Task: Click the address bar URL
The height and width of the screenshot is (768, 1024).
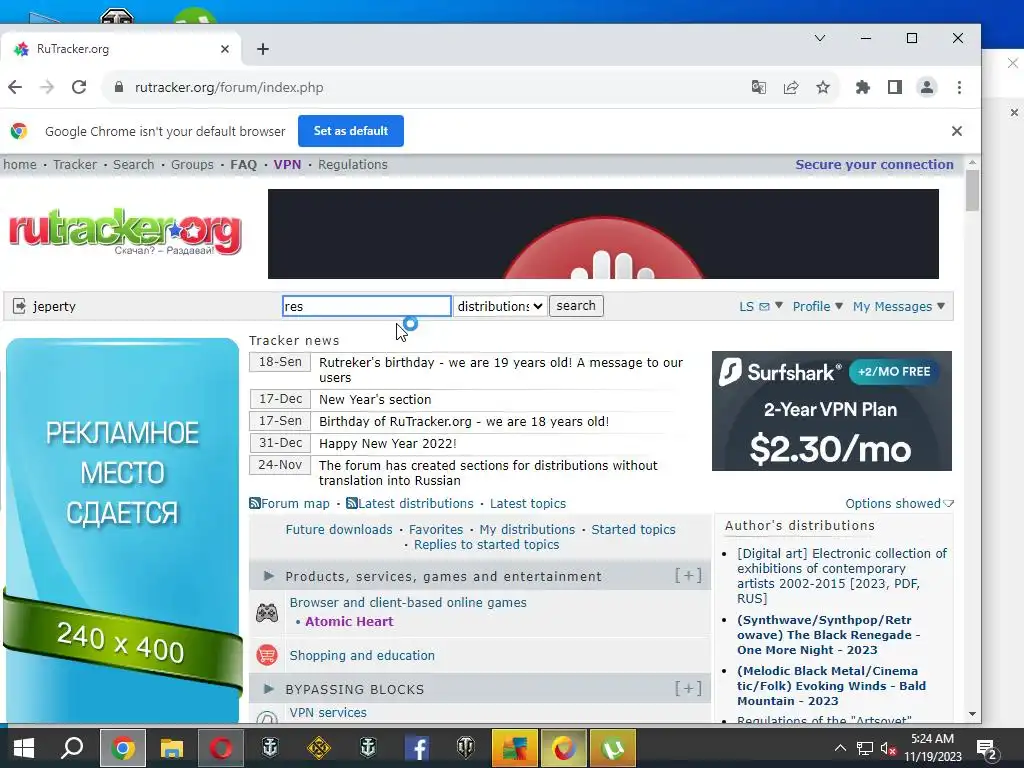Action: (x=229, y=88)
